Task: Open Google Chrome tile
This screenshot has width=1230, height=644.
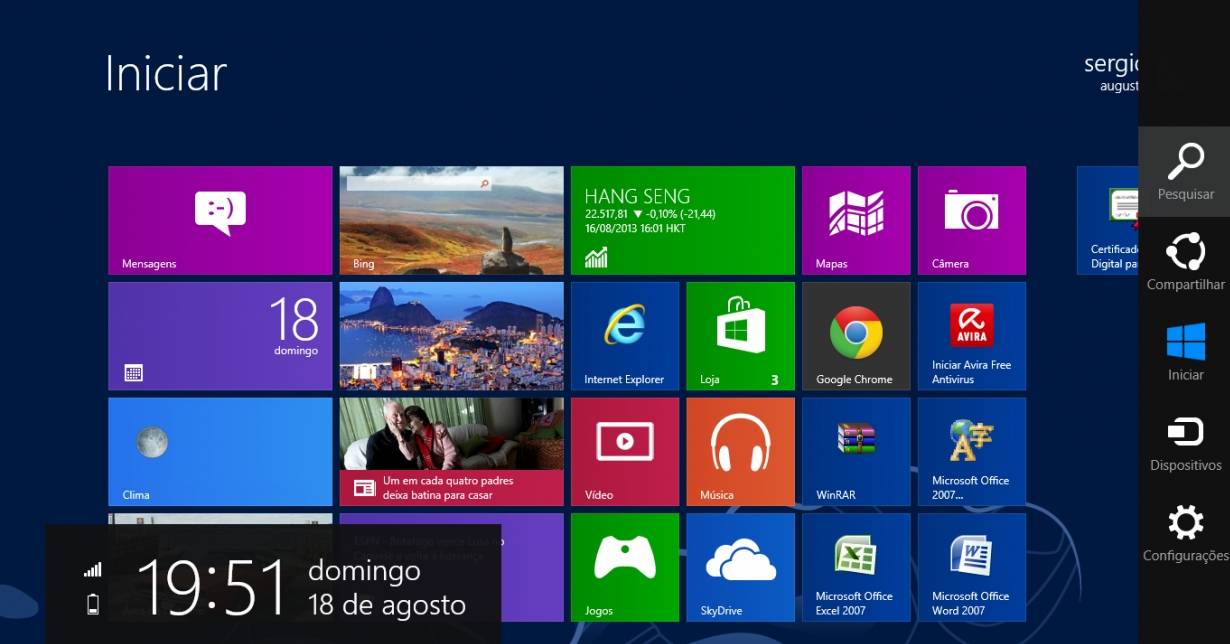Action: click(856, 335)
